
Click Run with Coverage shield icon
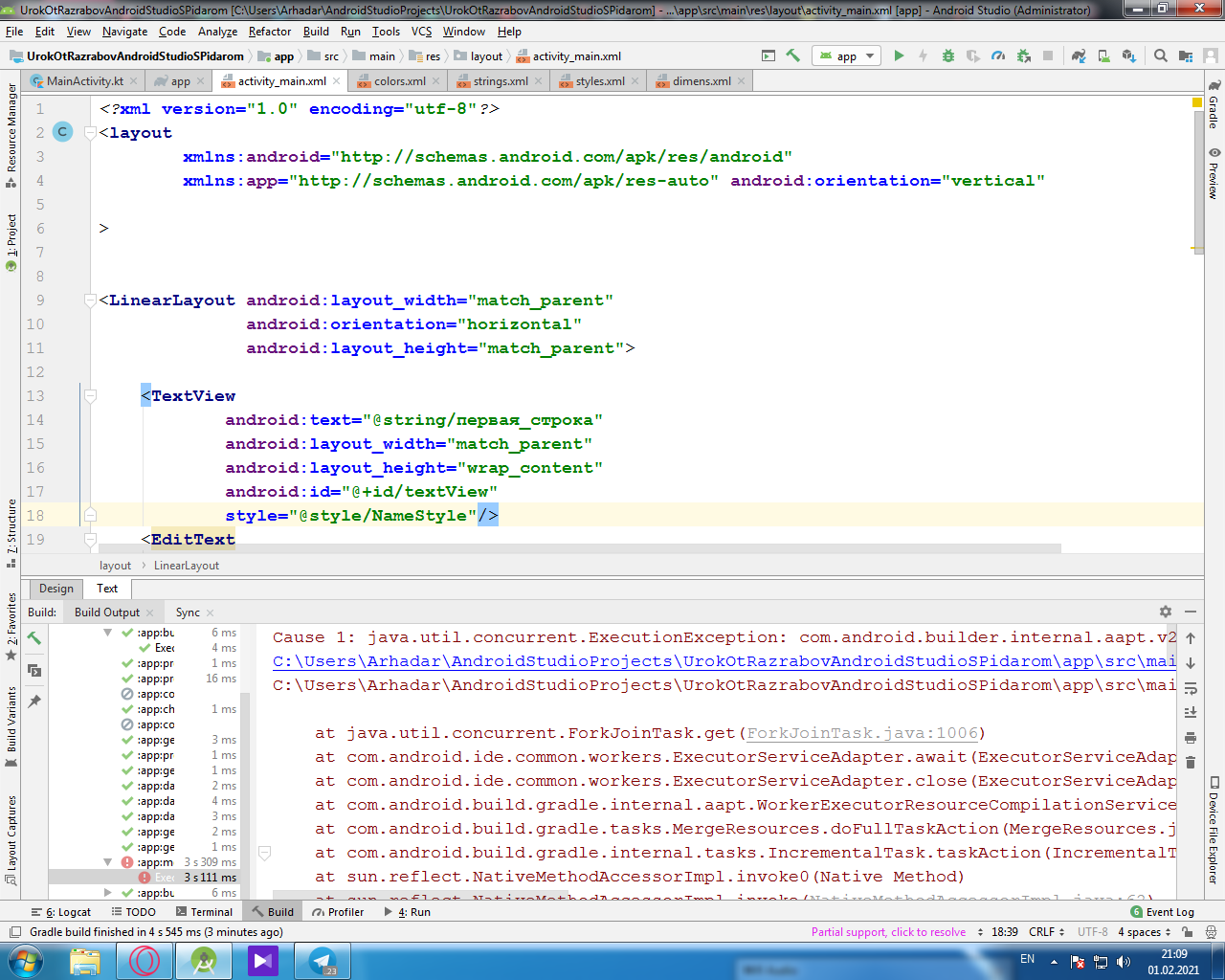click(x=972, y=56)
